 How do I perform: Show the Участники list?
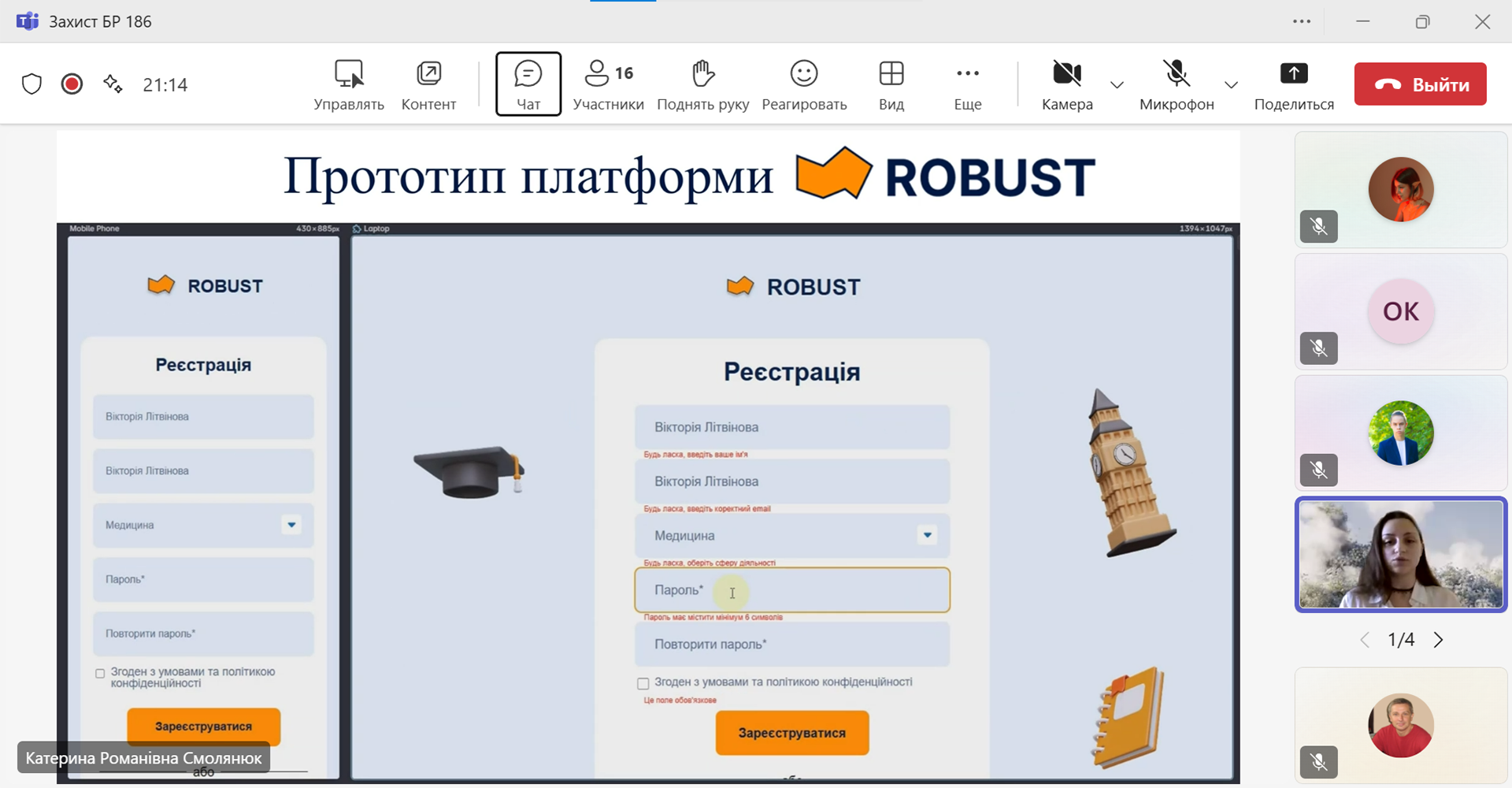[x=608, y=84]
